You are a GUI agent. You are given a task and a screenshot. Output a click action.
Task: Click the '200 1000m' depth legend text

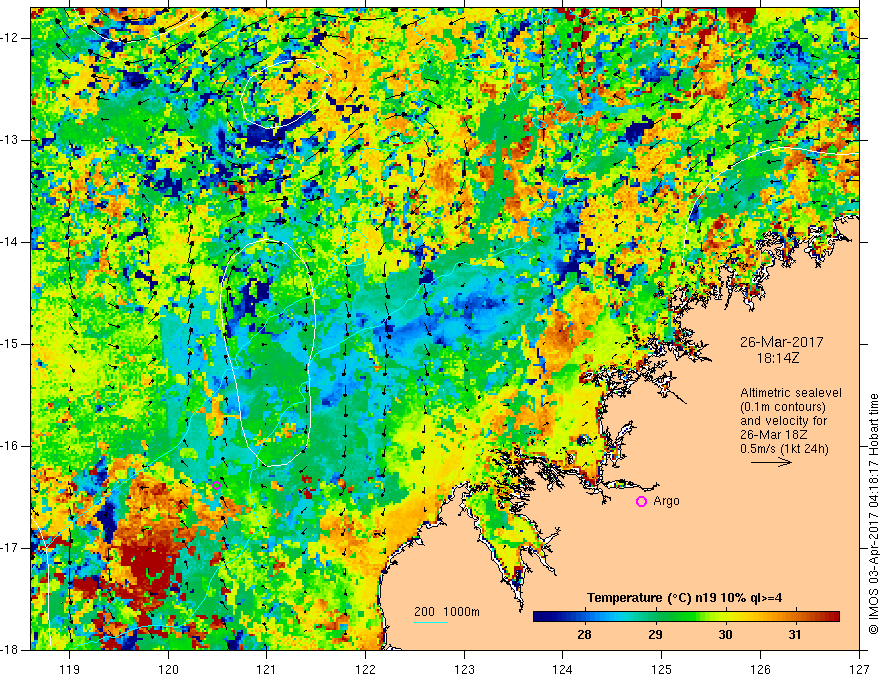pos(447,612)
